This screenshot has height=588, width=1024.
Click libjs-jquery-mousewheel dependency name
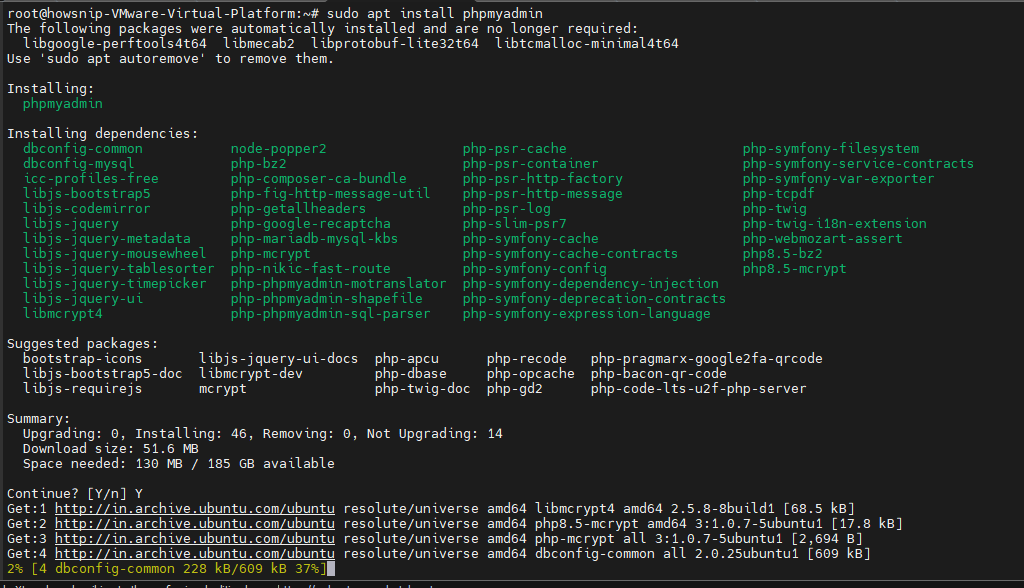point(115,254)
